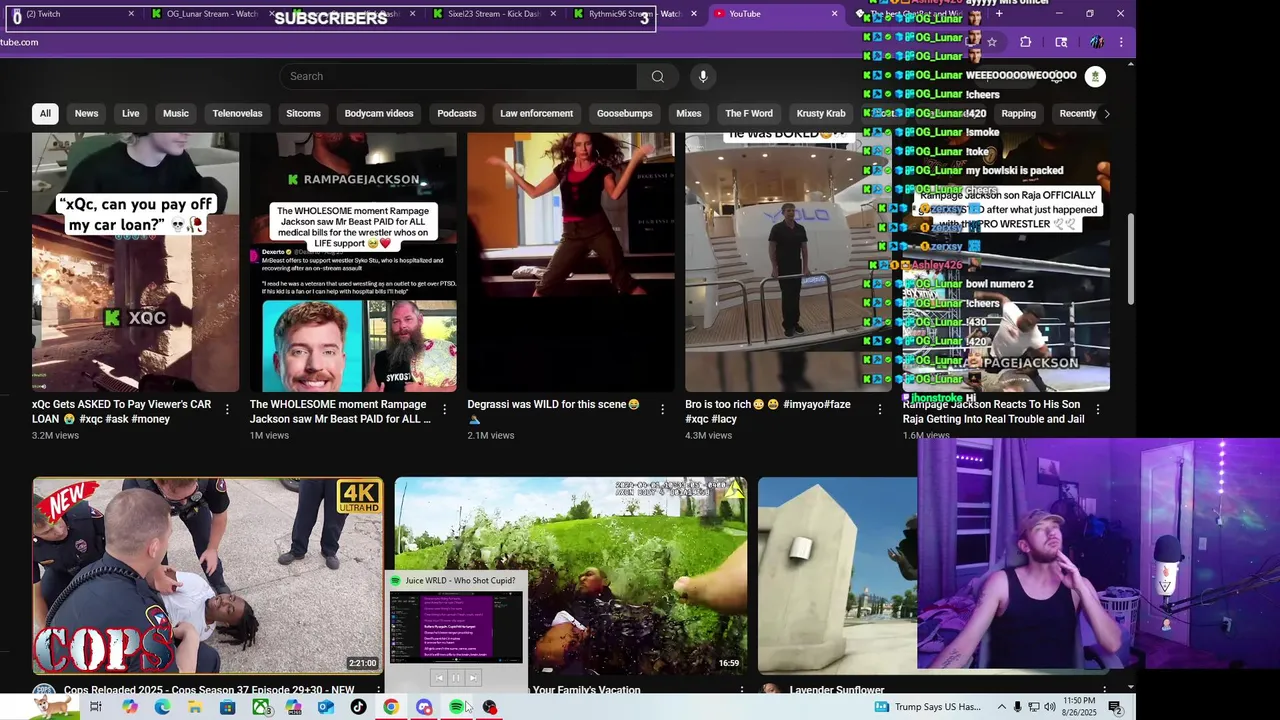The height and width of the screenshot is (720, 1280).
Task: Open 'xQc Gets ASKED To Pay Viewer's CAR LOAN' title
Action: 121,411
